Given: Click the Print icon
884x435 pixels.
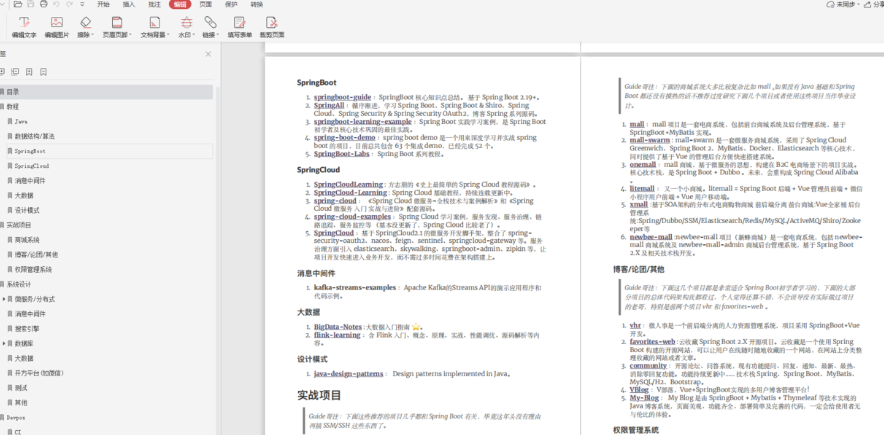Looking at the screenshot, I should click(43, 4).
